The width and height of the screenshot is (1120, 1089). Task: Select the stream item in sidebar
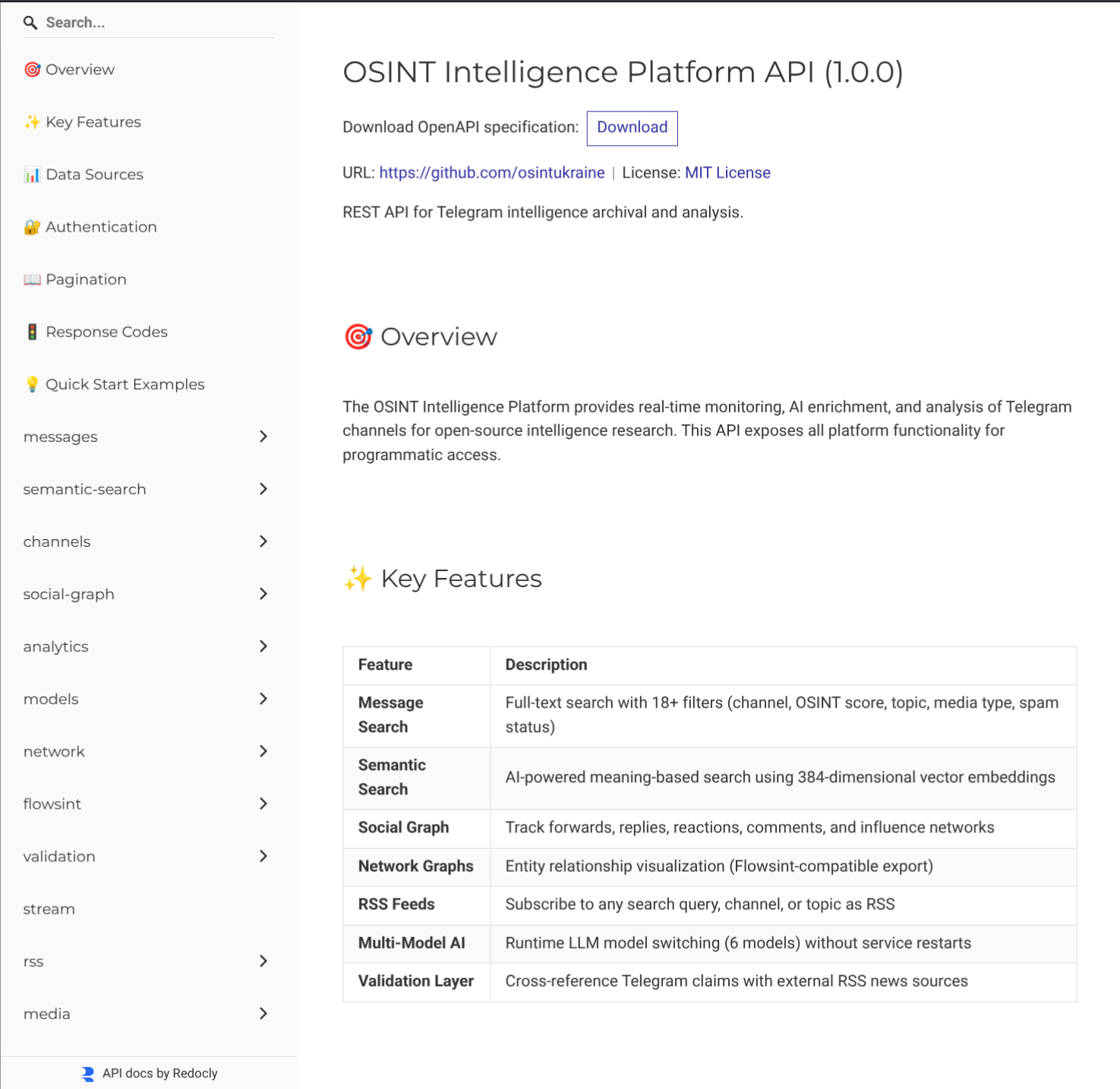(49, 909)
